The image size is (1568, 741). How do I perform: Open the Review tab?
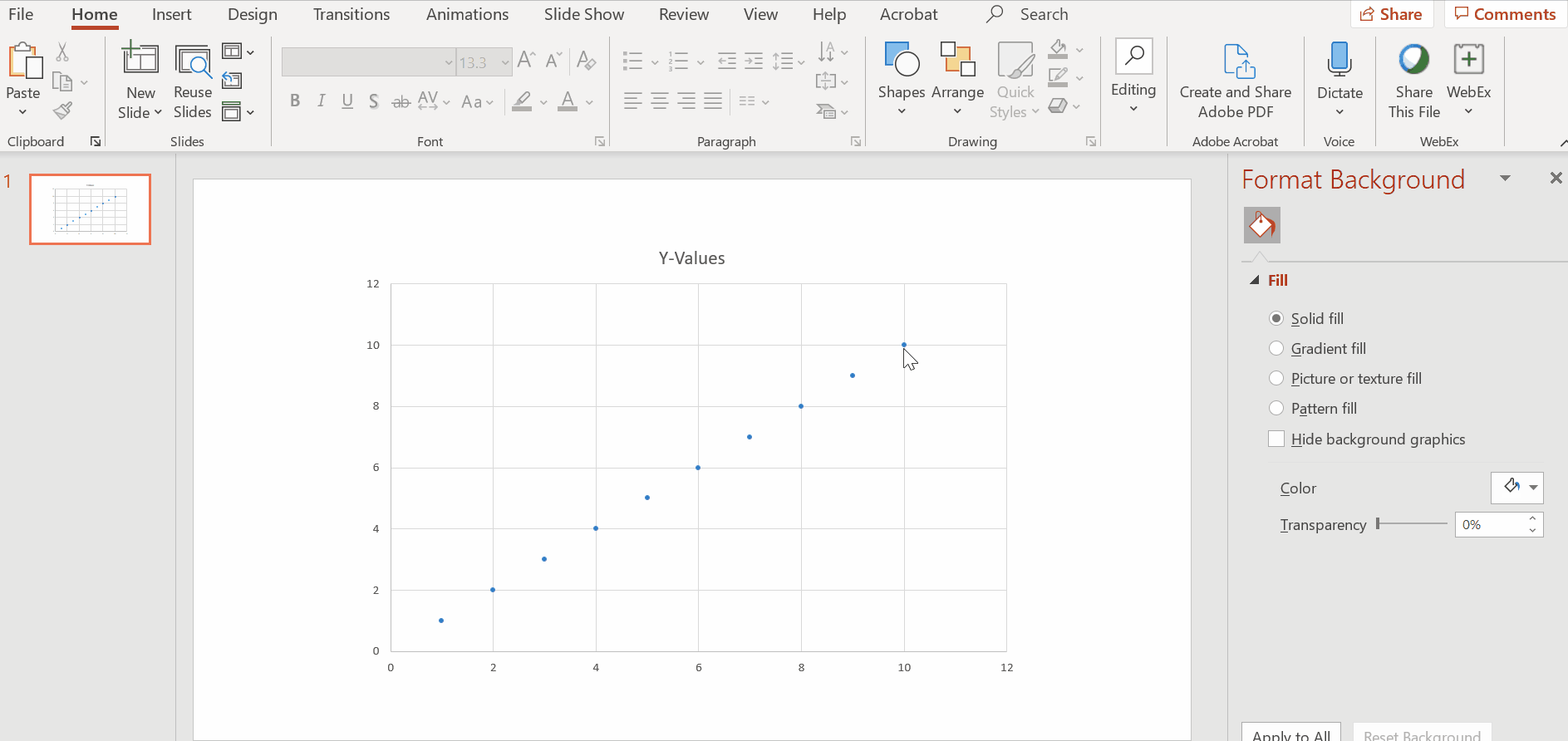[x=684, y=14]
